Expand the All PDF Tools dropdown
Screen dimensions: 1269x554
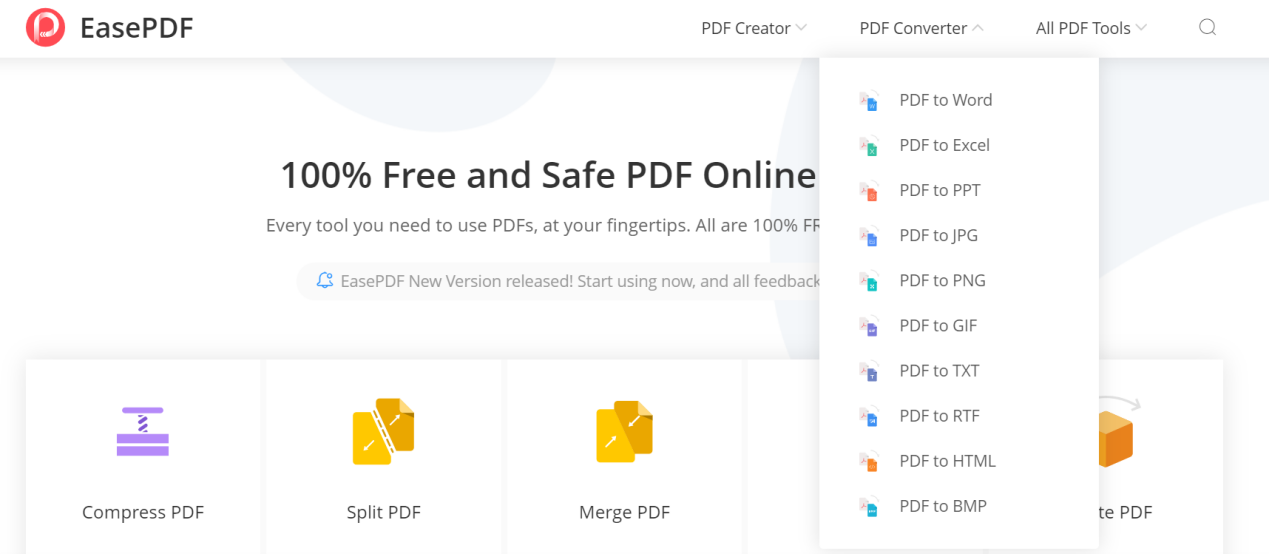pos(1091,28)
